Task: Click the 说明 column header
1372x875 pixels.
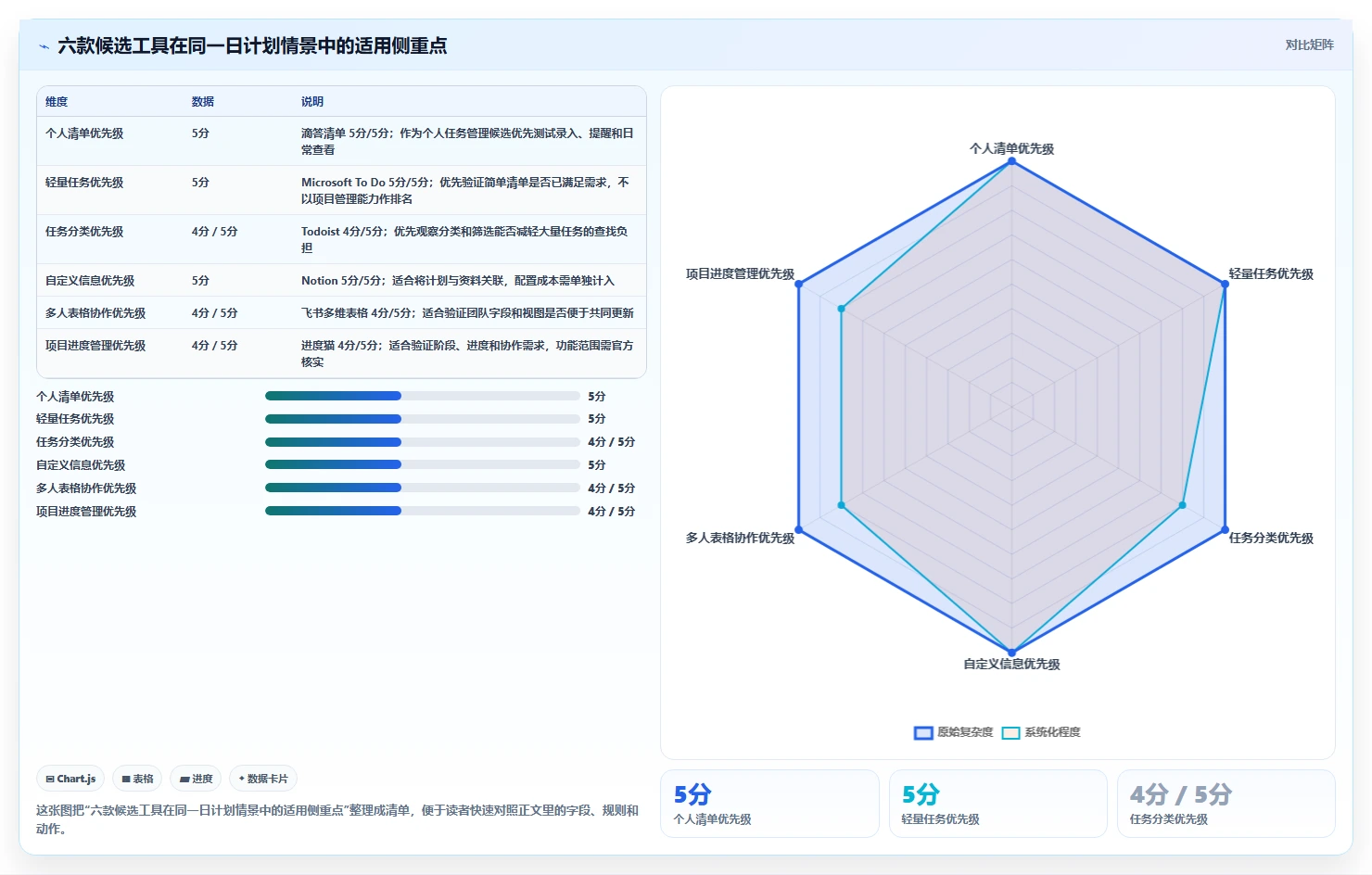Action: [312, 102]
